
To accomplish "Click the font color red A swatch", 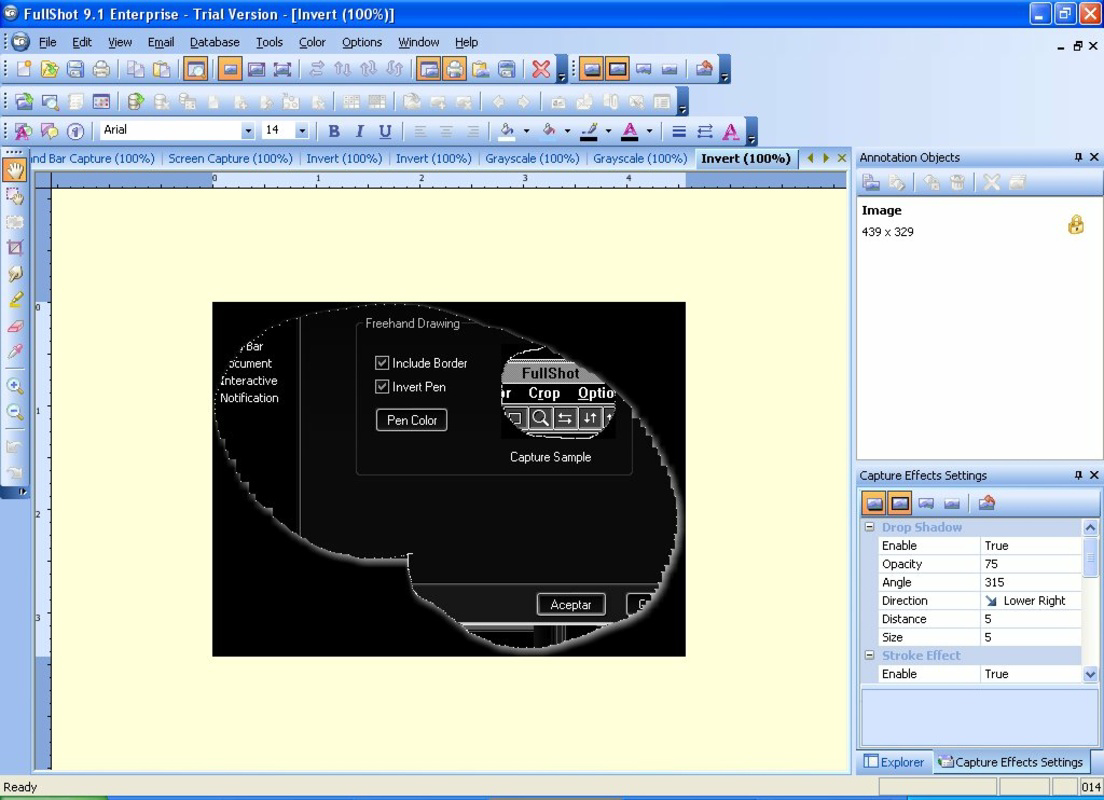I will tap(630, 130).
